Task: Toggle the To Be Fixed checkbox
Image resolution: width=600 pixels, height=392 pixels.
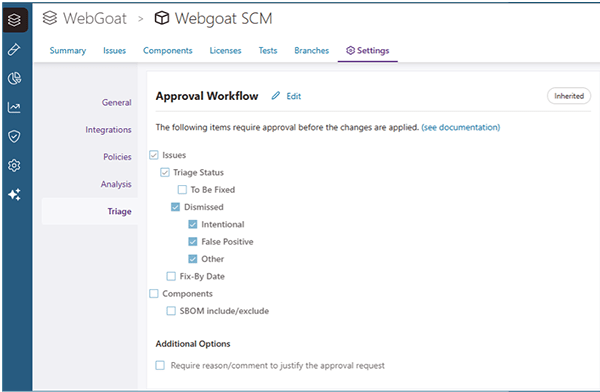Action: tap(182, 189)
